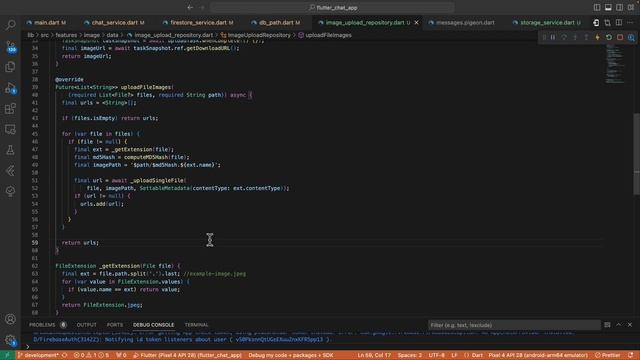This screenshot has width=640, height=360.
Task: Pause the debug session
Action: point(553,37)
